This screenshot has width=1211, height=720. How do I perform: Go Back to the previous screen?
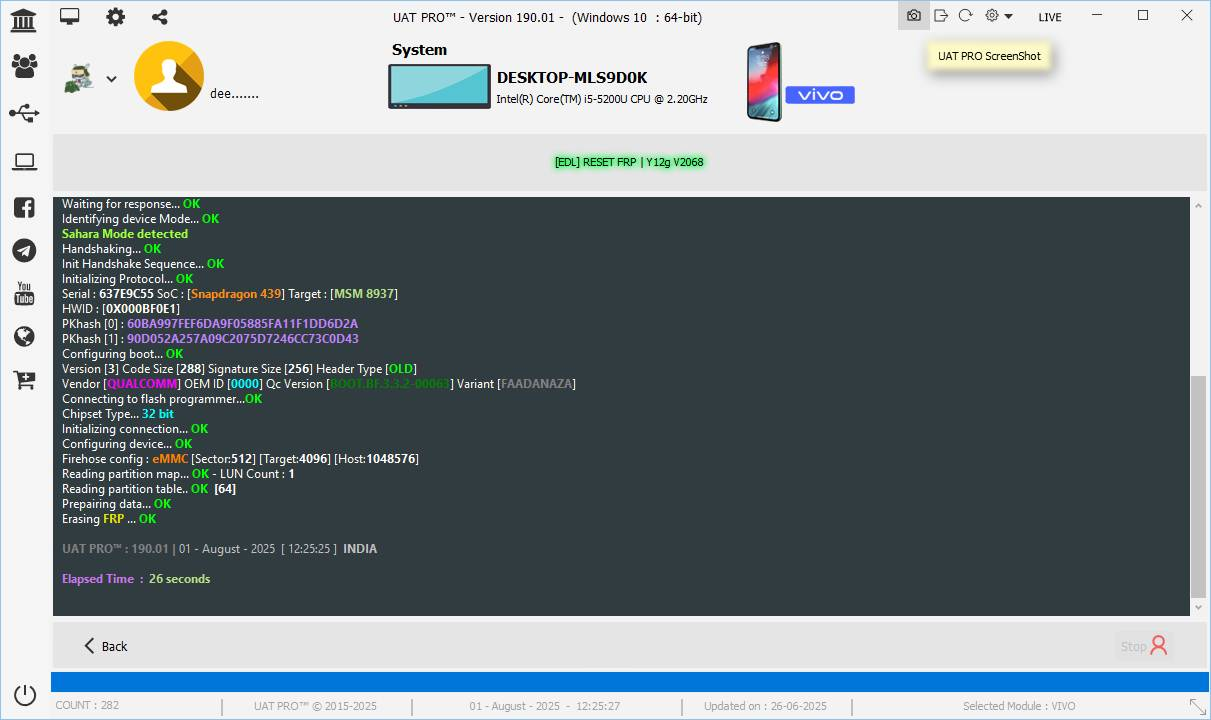pyautogui.click(x=106, y=646)
